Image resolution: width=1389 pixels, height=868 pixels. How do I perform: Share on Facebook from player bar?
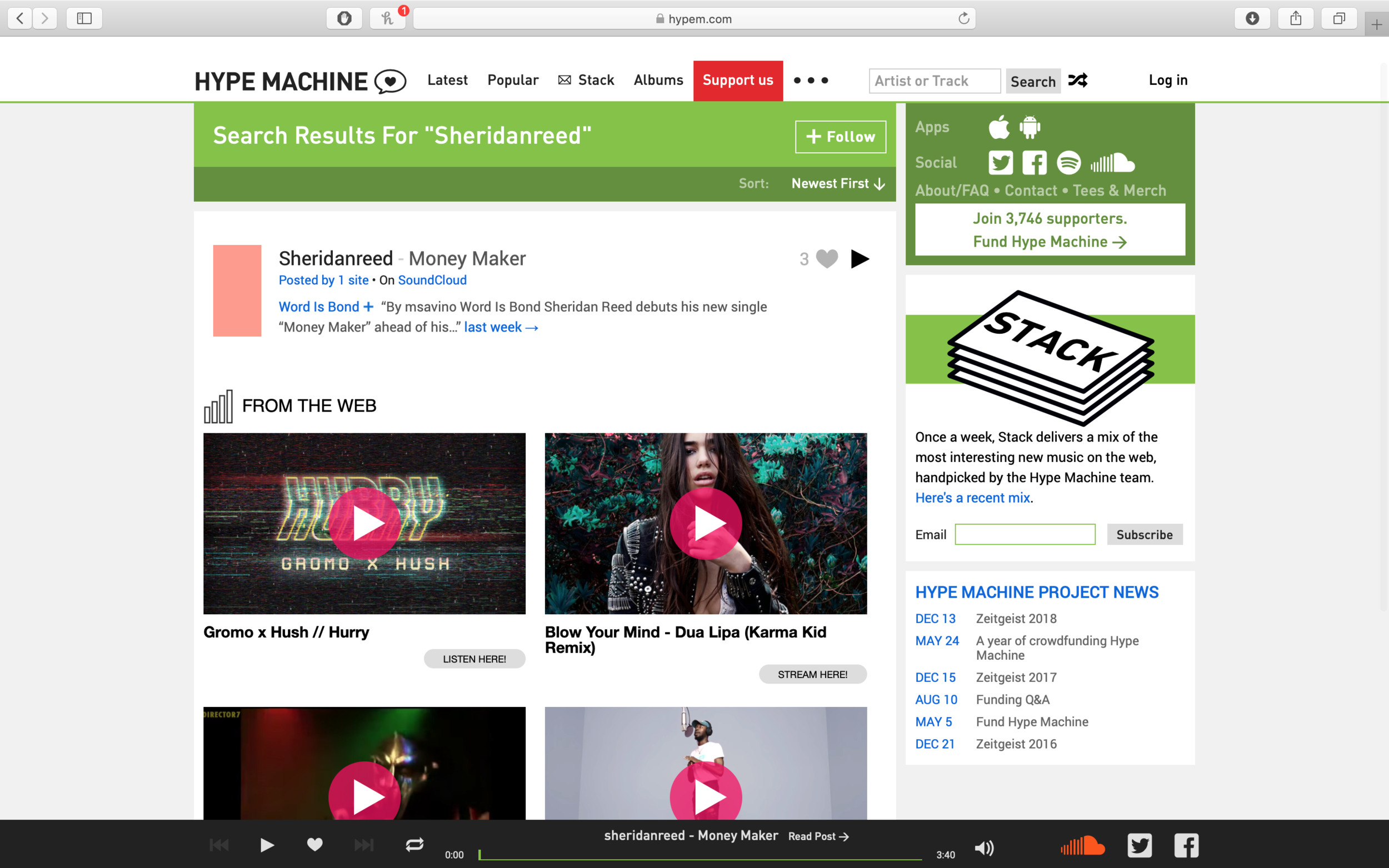pos(1186,846)
